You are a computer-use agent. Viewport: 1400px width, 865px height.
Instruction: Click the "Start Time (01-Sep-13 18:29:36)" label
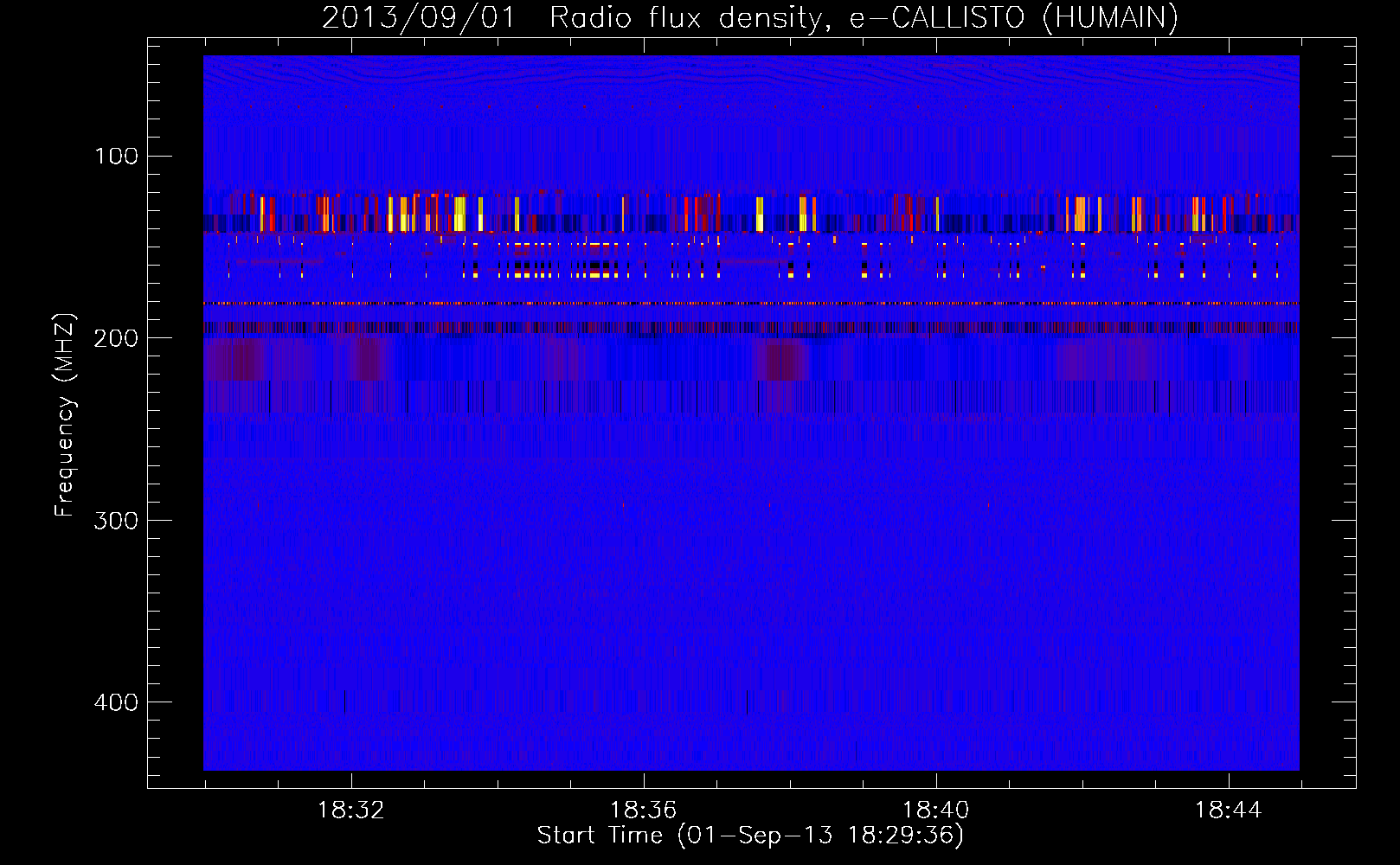click(750, 836)
